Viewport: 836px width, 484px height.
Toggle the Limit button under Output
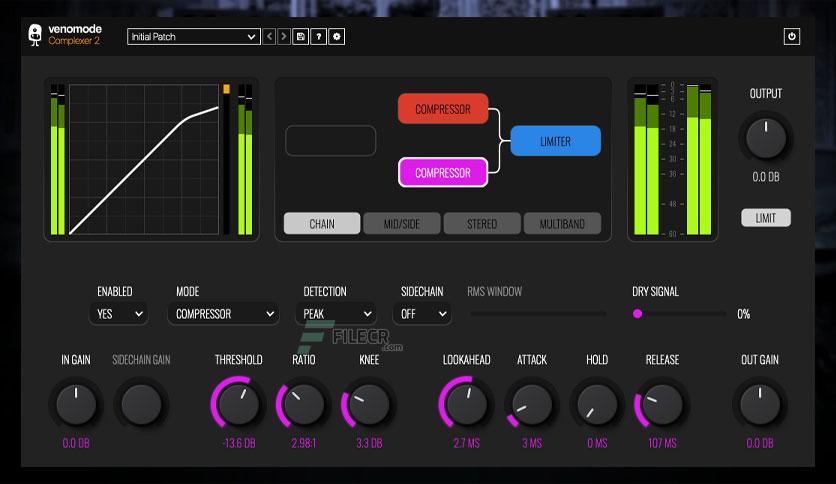766,218
